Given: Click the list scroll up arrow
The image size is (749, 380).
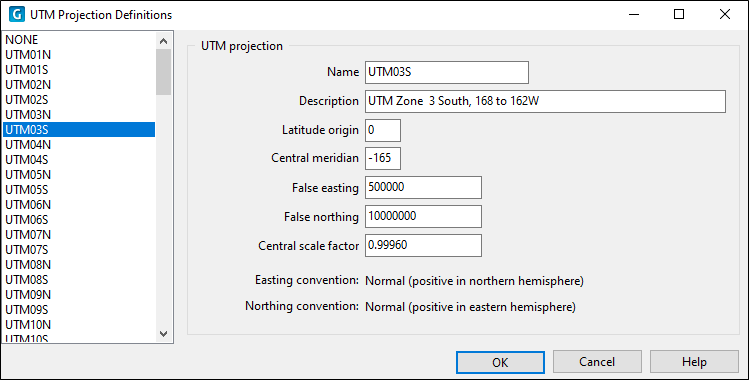Looking at the screenshot, I should click(x=163, y=41).
